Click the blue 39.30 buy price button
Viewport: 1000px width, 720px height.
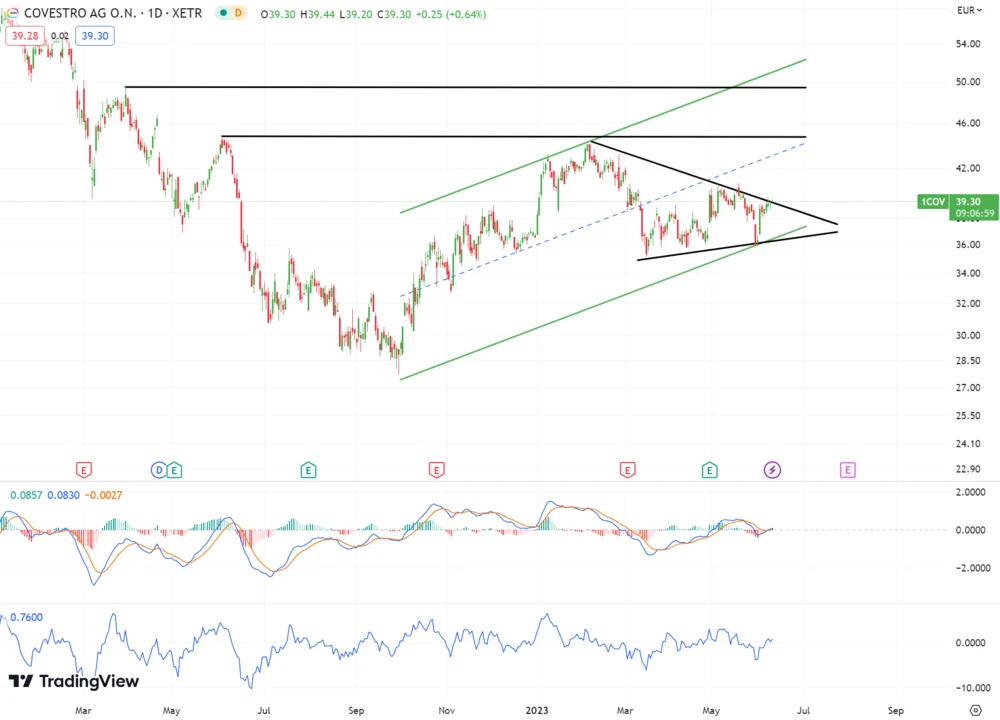(x=96, y=35)
